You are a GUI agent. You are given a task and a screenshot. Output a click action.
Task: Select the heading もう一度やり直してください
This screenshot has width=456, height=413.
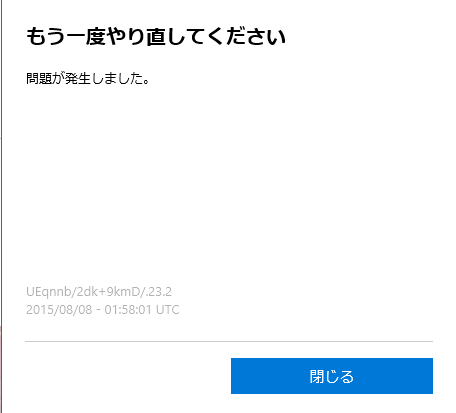coord(156,36)
